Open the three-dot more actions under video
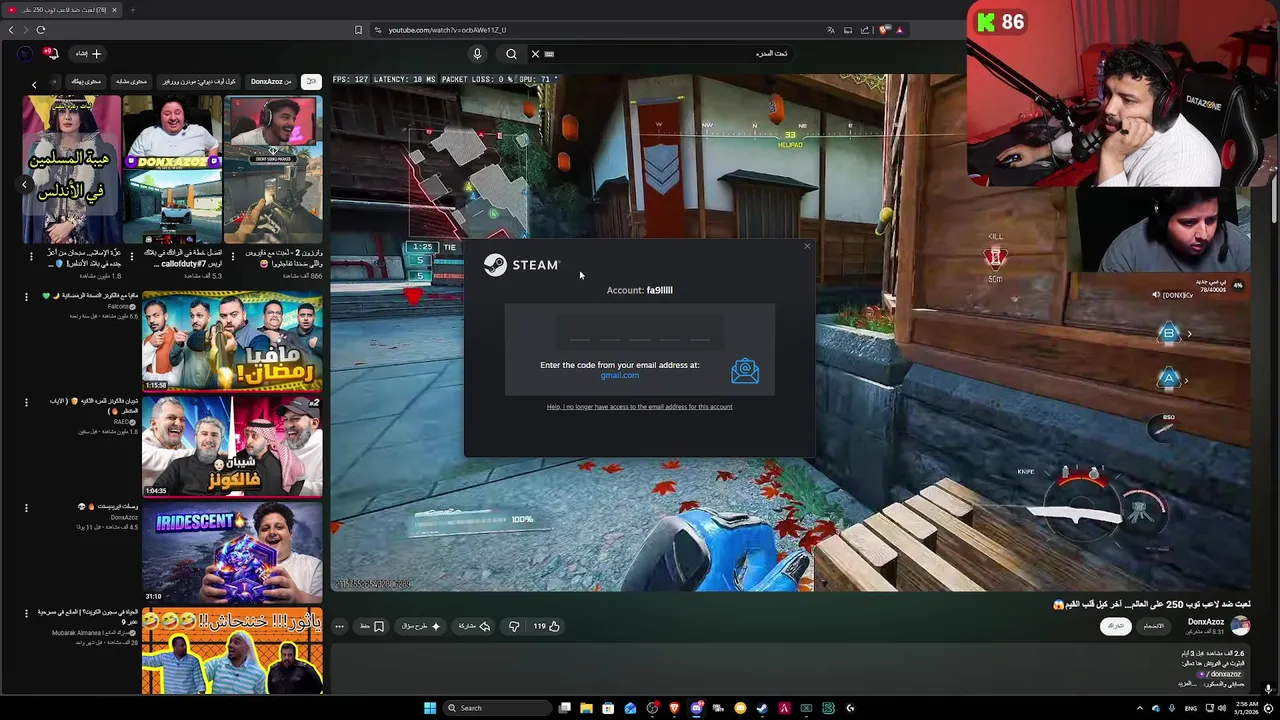 click(x=340, y=626)
